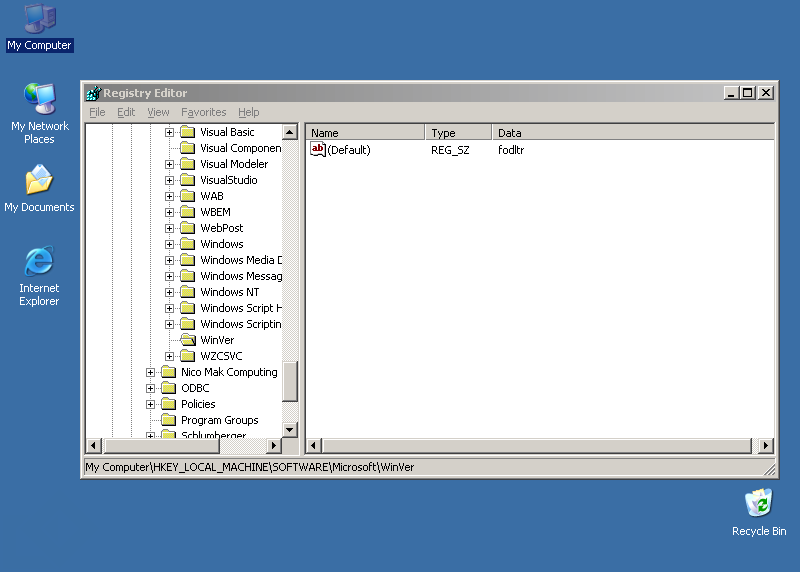The width and height of the screenshot is (800, 572).
Task: Maximize the Registry Editor window
Action: point(747,93)
